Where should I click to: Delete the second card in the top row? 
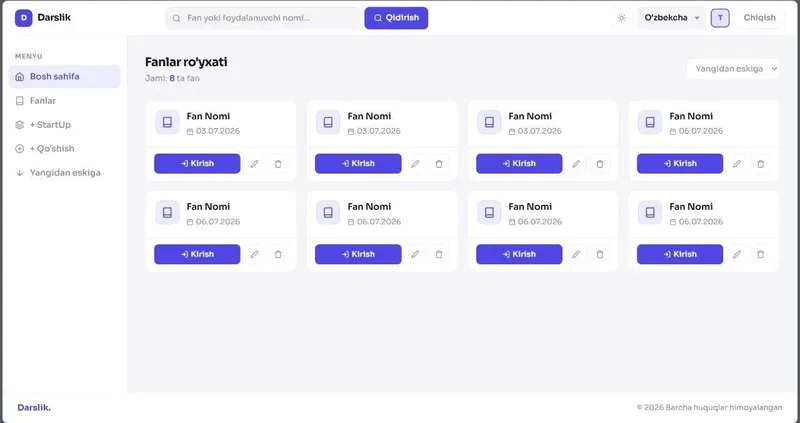click(x=439, y=164)
